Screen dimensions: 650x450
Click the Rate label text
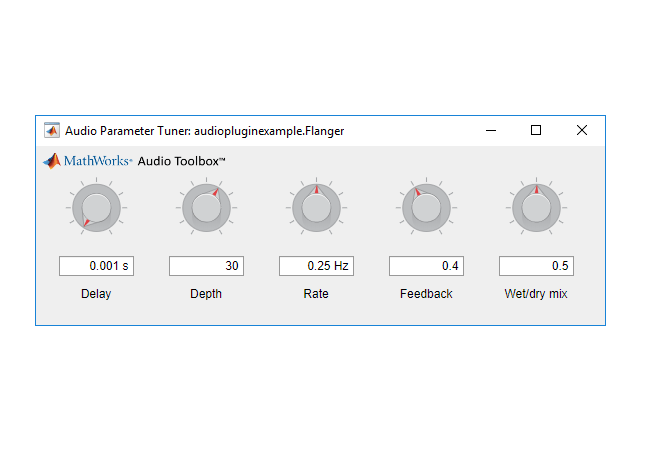pos(316,294)
